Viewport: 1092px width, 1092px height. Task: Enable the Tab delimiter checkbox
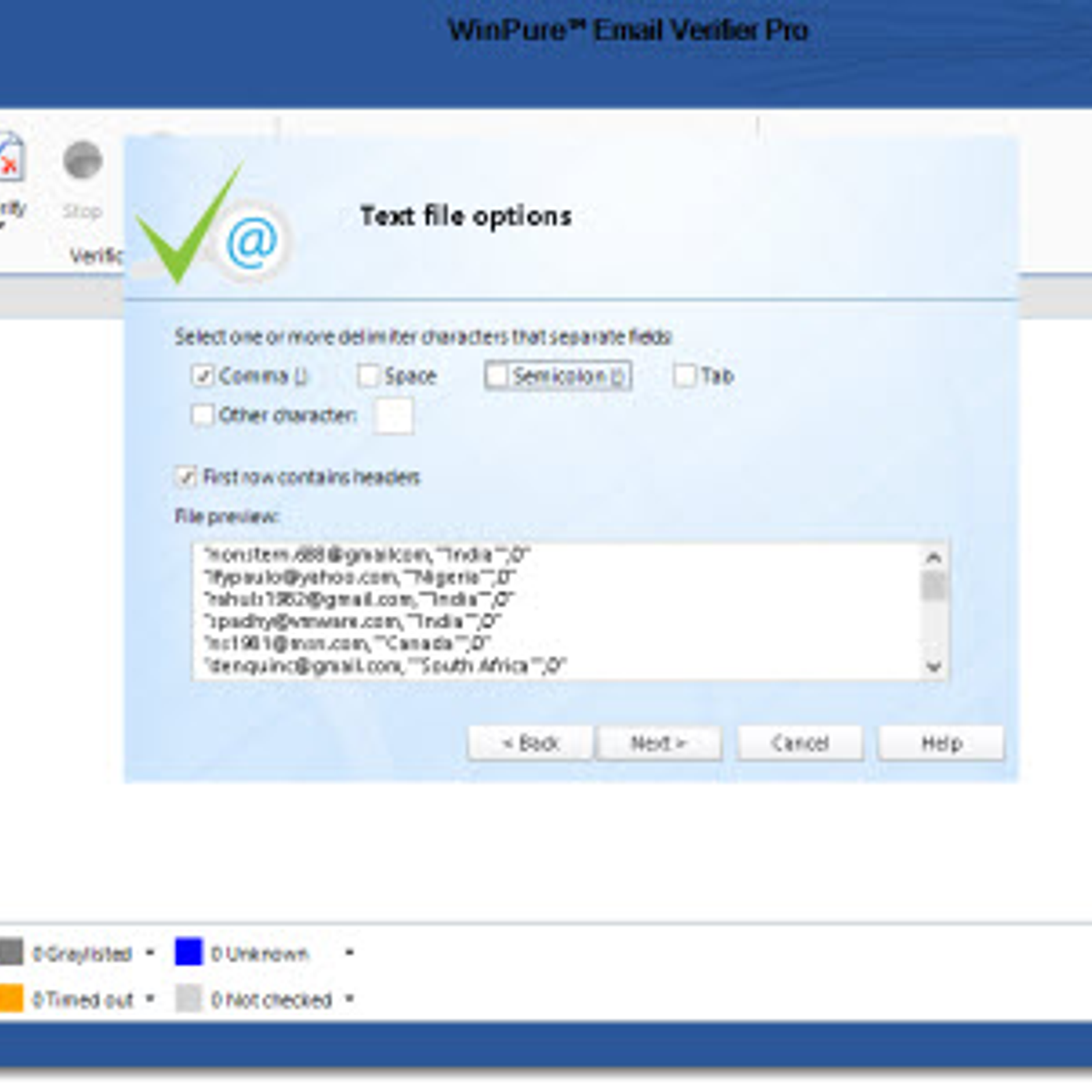pos(685,375)
